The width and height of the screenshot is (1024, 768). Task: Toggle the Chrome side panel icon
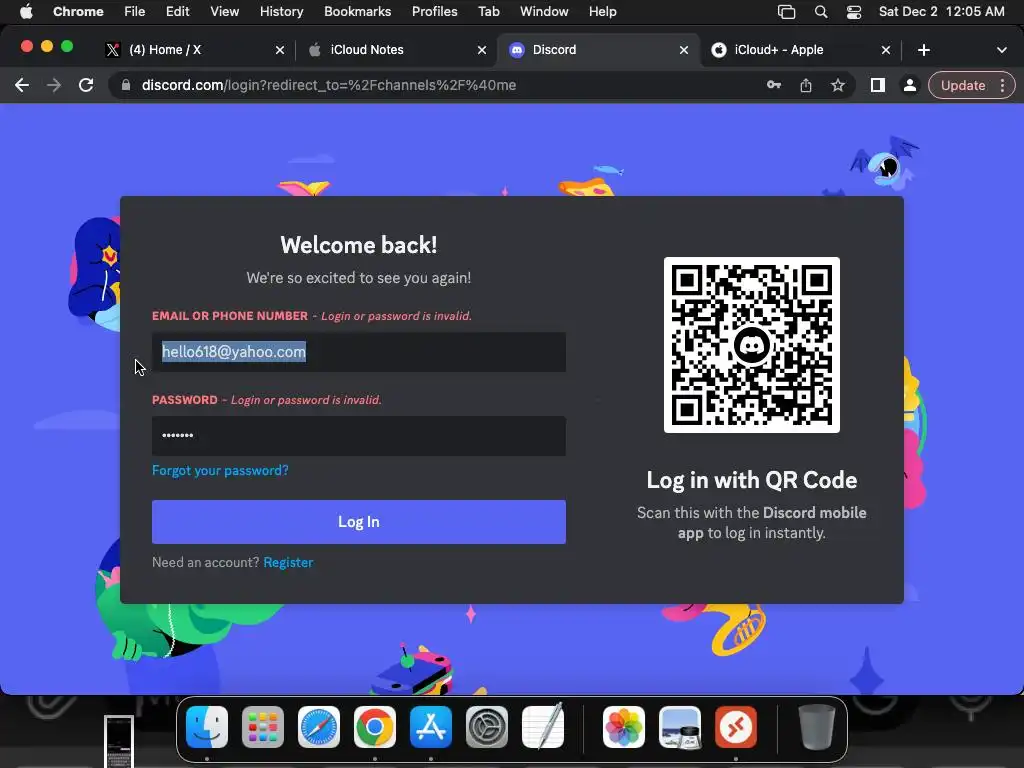click(878, 86)
